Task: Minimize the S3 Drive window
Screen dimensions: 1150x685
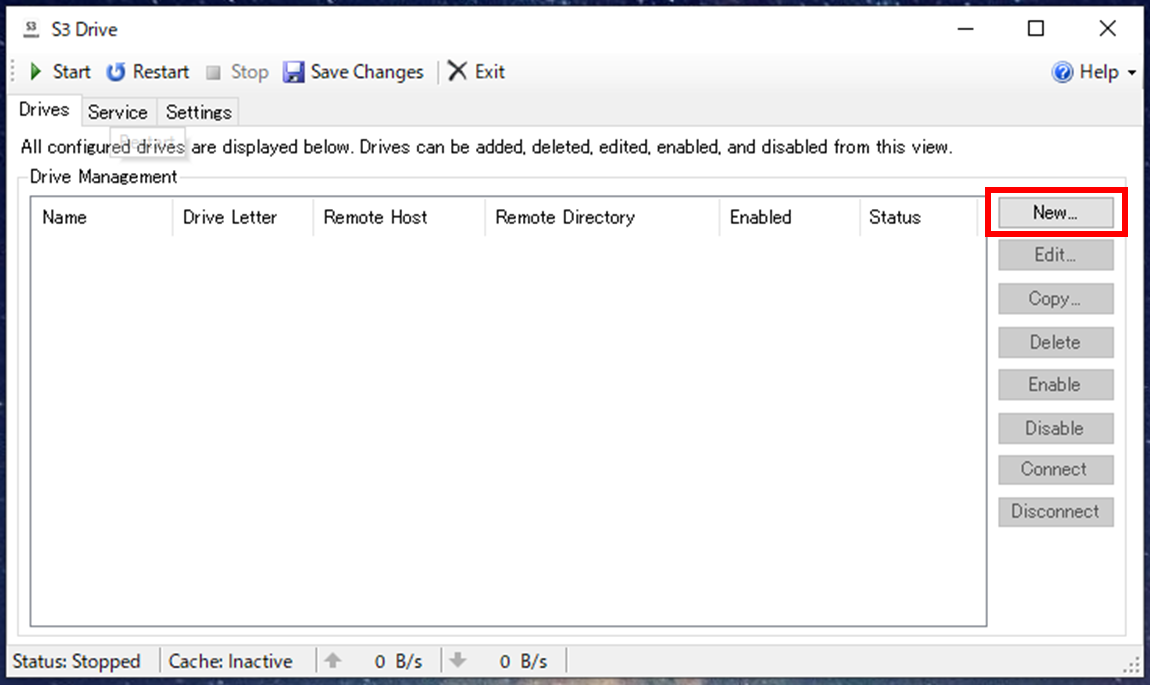Action: pos(966,29)
